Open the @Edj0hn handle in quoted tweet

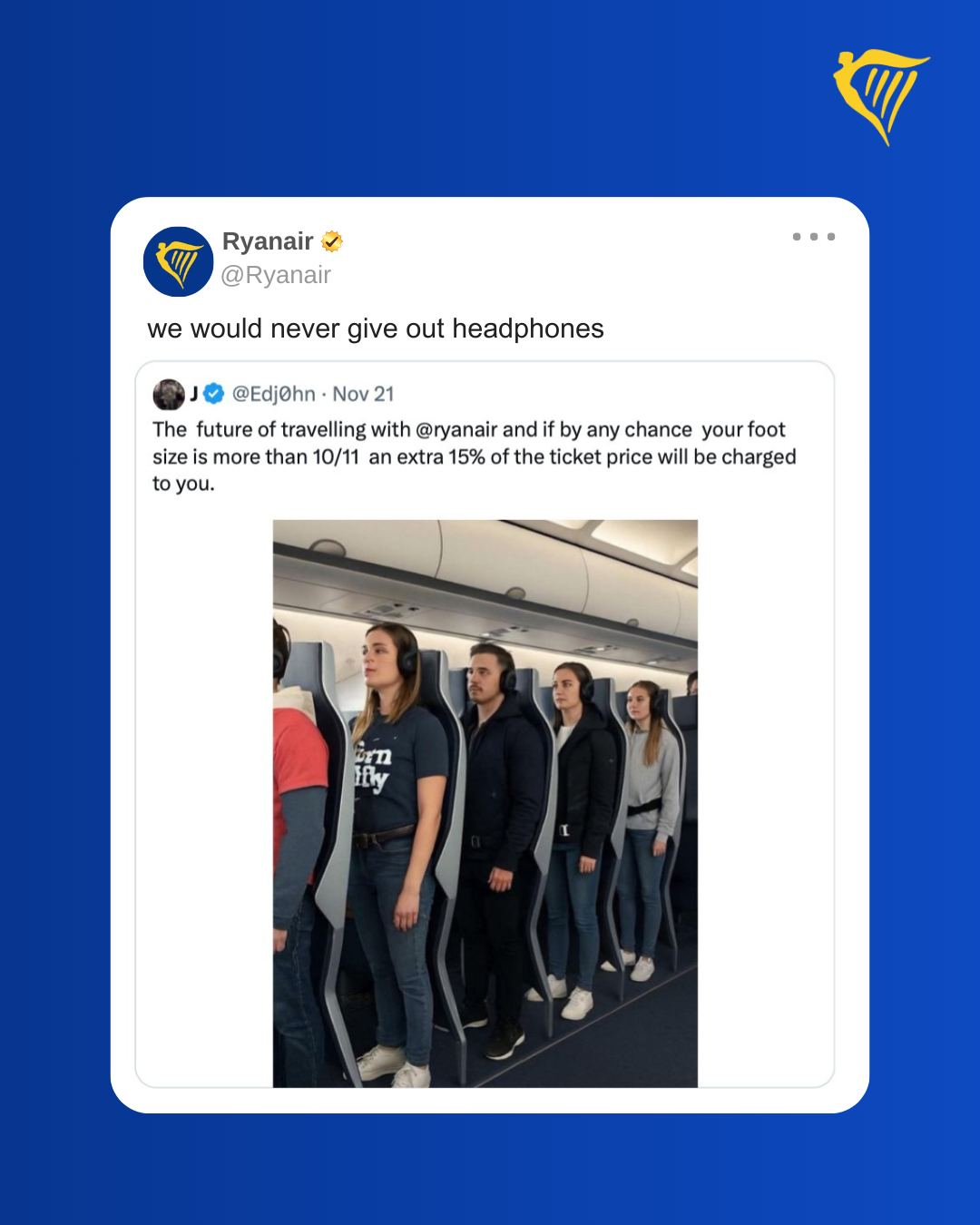(x=274, y=394)
